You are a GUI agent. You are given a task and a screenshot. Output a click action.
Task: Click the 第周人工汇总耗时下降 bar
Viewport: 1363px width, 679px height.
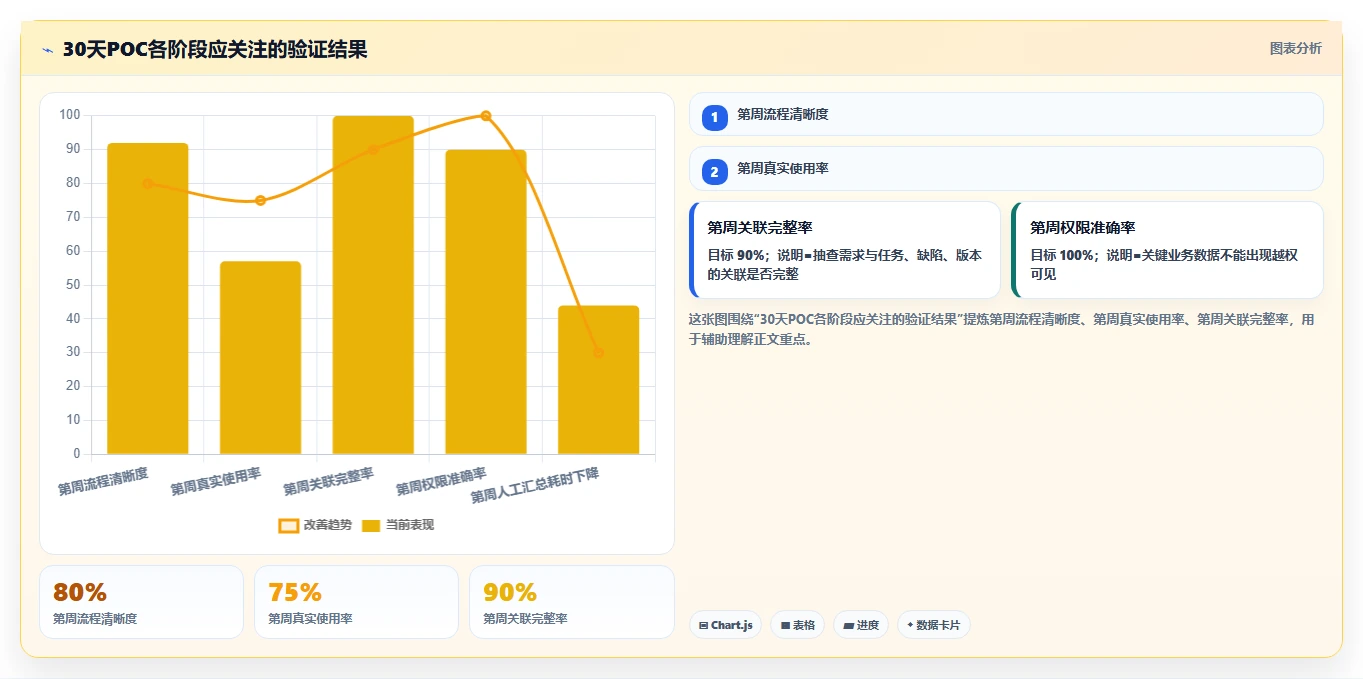pos(598,380)
